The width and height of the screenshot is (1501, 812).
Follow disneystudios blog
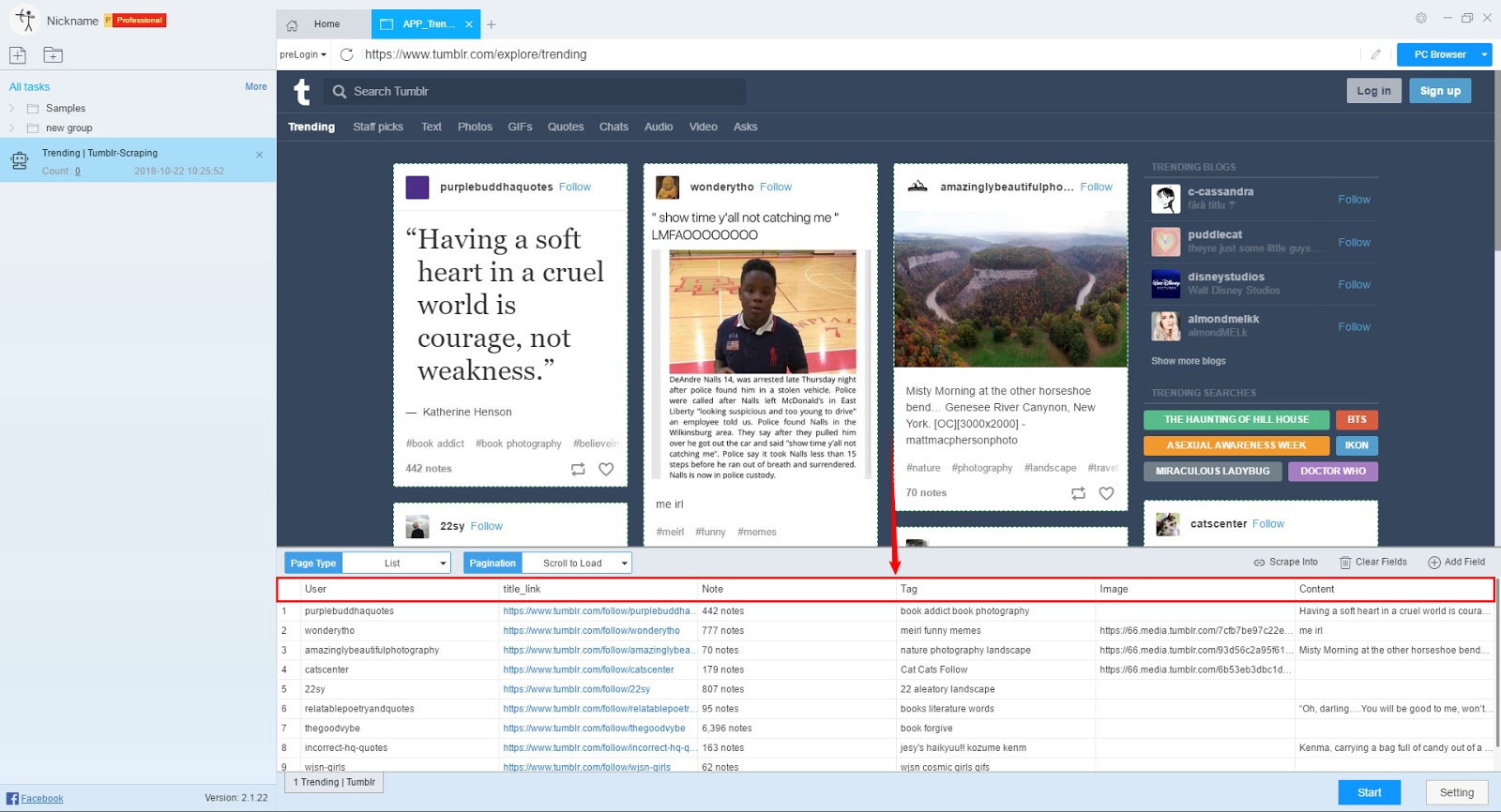coord(1354,285)
